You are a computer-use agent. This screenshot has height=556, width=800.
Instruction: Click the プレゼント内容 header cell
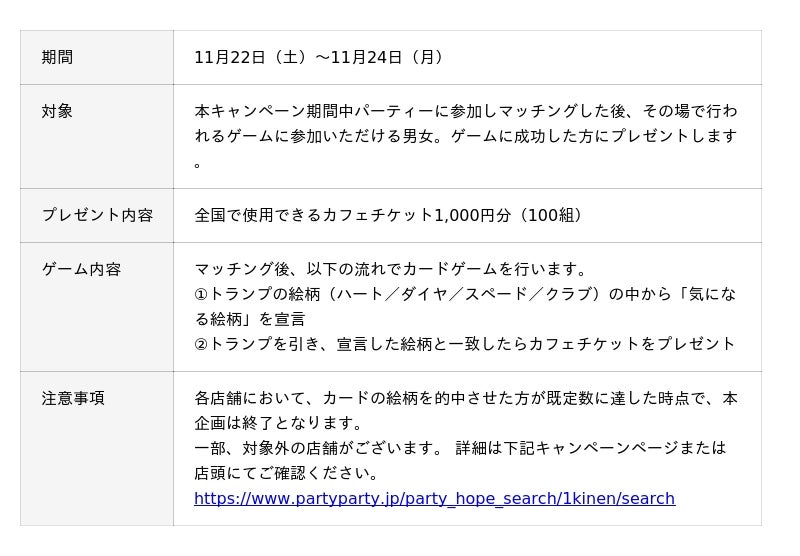[97, 215]
